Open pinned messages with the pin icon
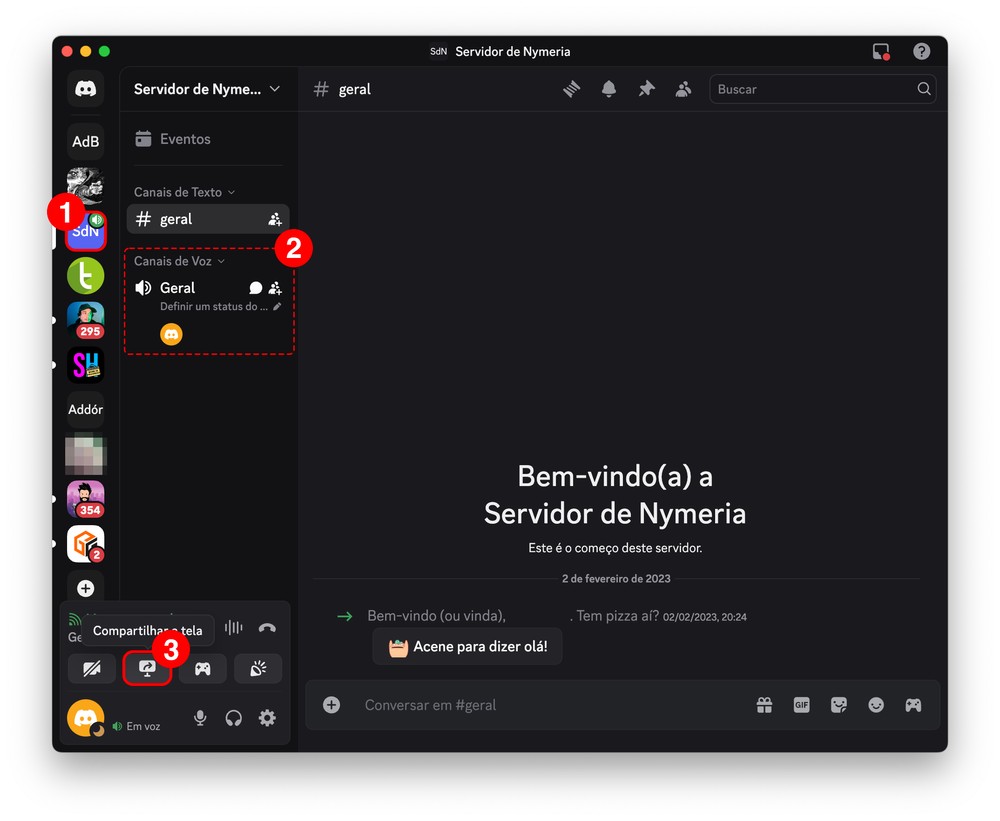 tap(646, 89)
